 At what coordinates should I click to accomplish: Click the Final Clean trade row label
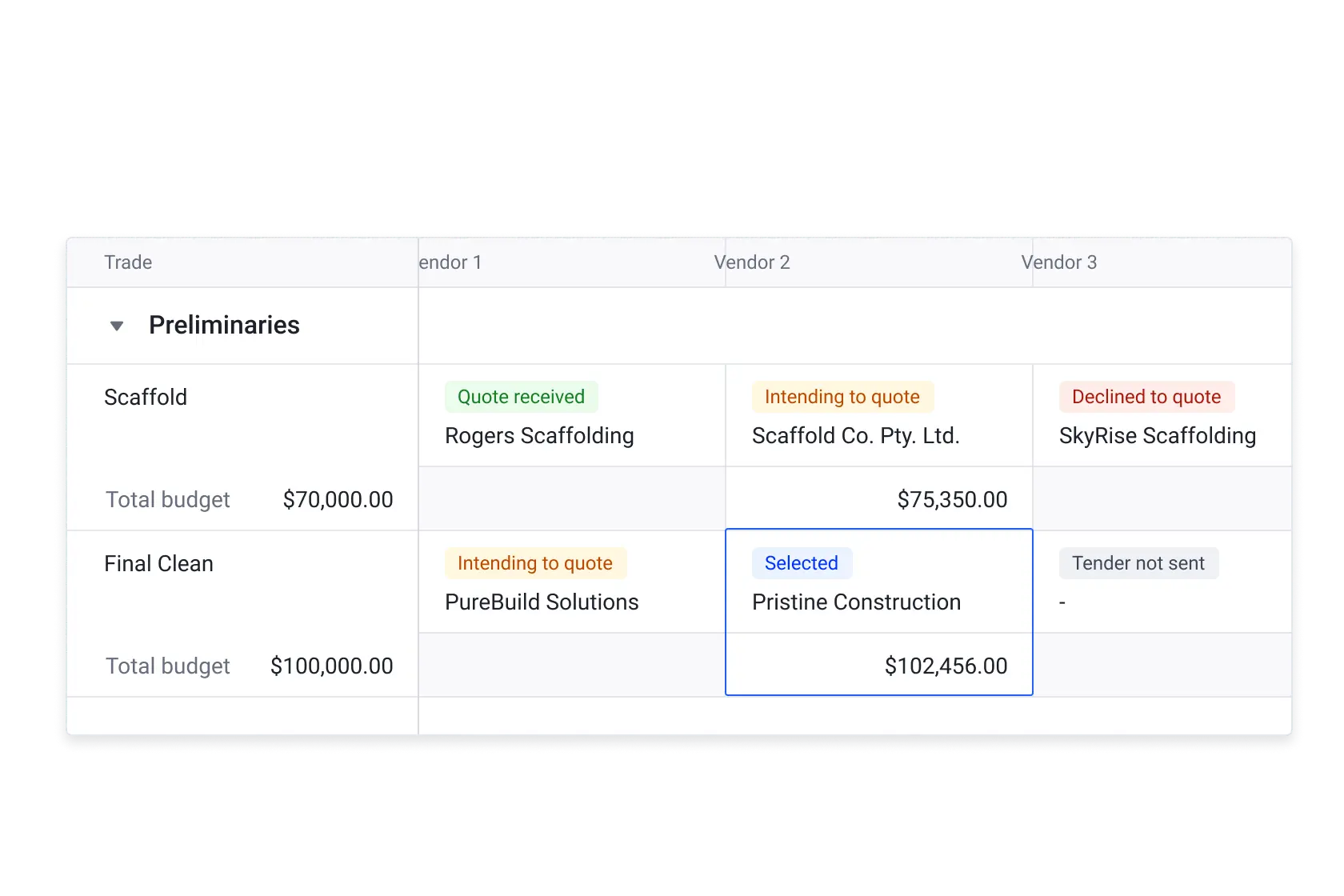pyautogui.click(x=158, y=563)
